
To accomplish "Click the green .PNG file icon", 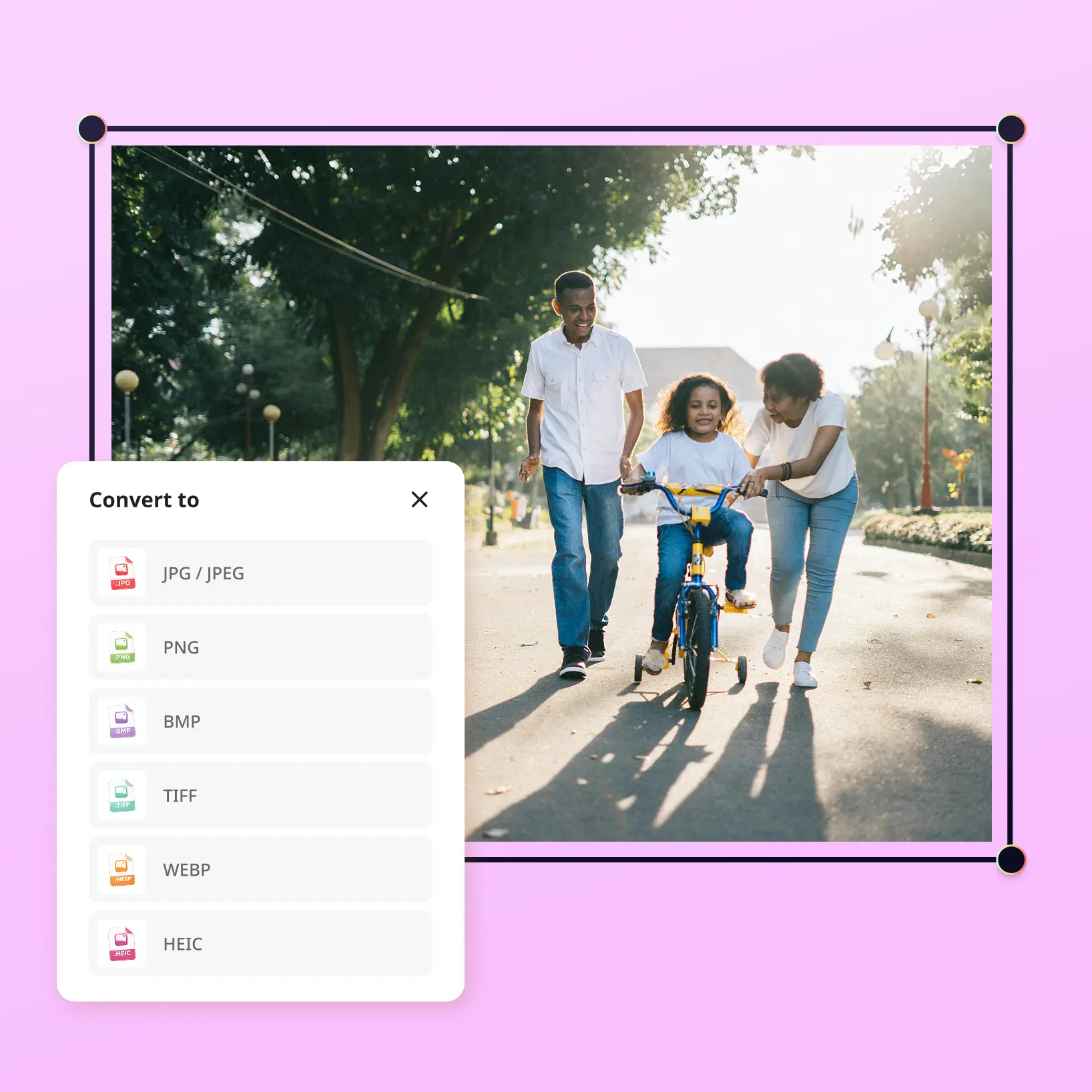I will pos(122,647).
